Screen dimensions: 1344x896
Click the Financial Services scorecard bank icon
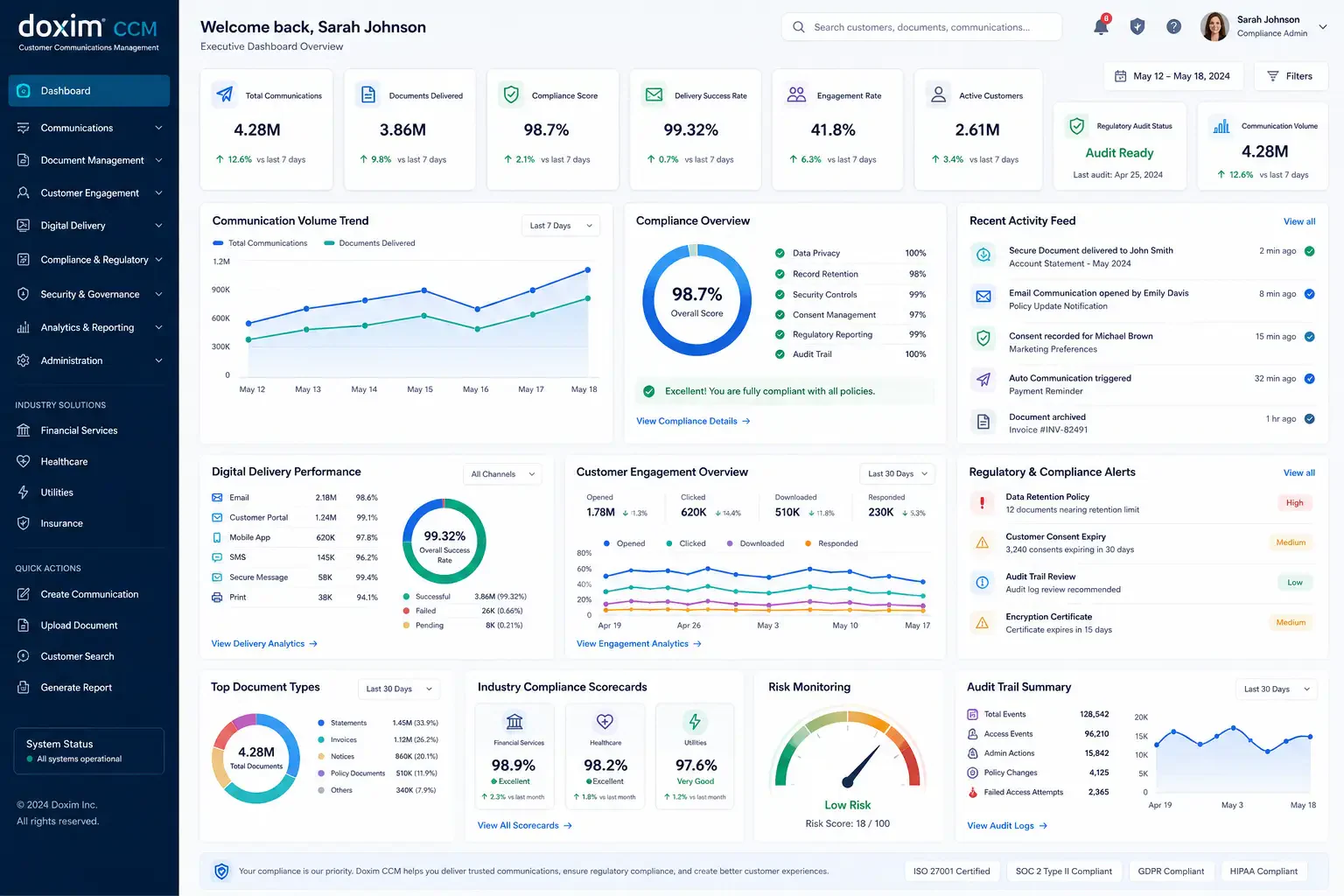[x=514, y=722]
